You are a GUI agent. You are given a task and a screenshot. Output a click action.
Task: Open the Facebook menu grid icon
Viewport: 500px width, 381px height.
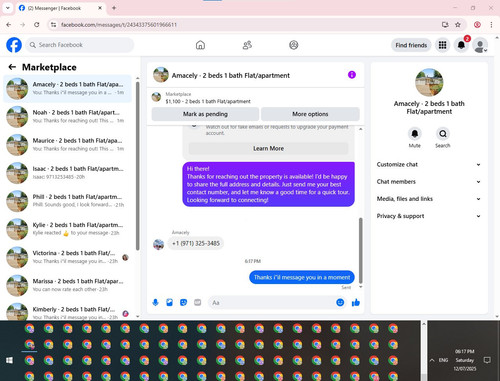click(442, 45)
